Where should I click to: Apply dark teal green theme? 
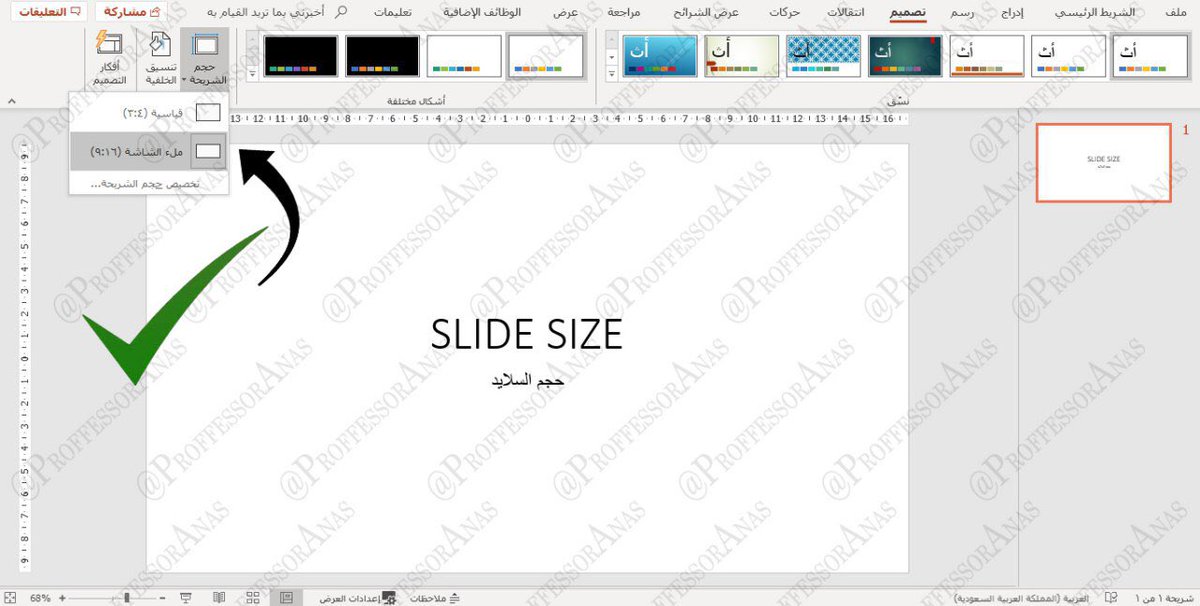(x=905, y=56)
